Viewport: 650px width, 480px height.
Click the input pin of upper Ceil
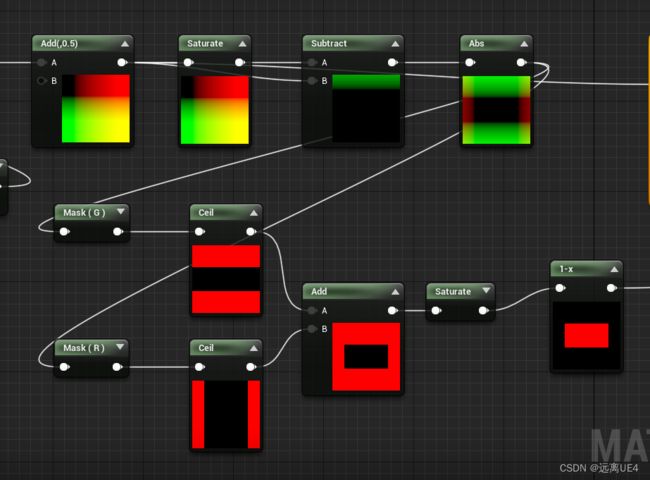[x=200, y=231]
